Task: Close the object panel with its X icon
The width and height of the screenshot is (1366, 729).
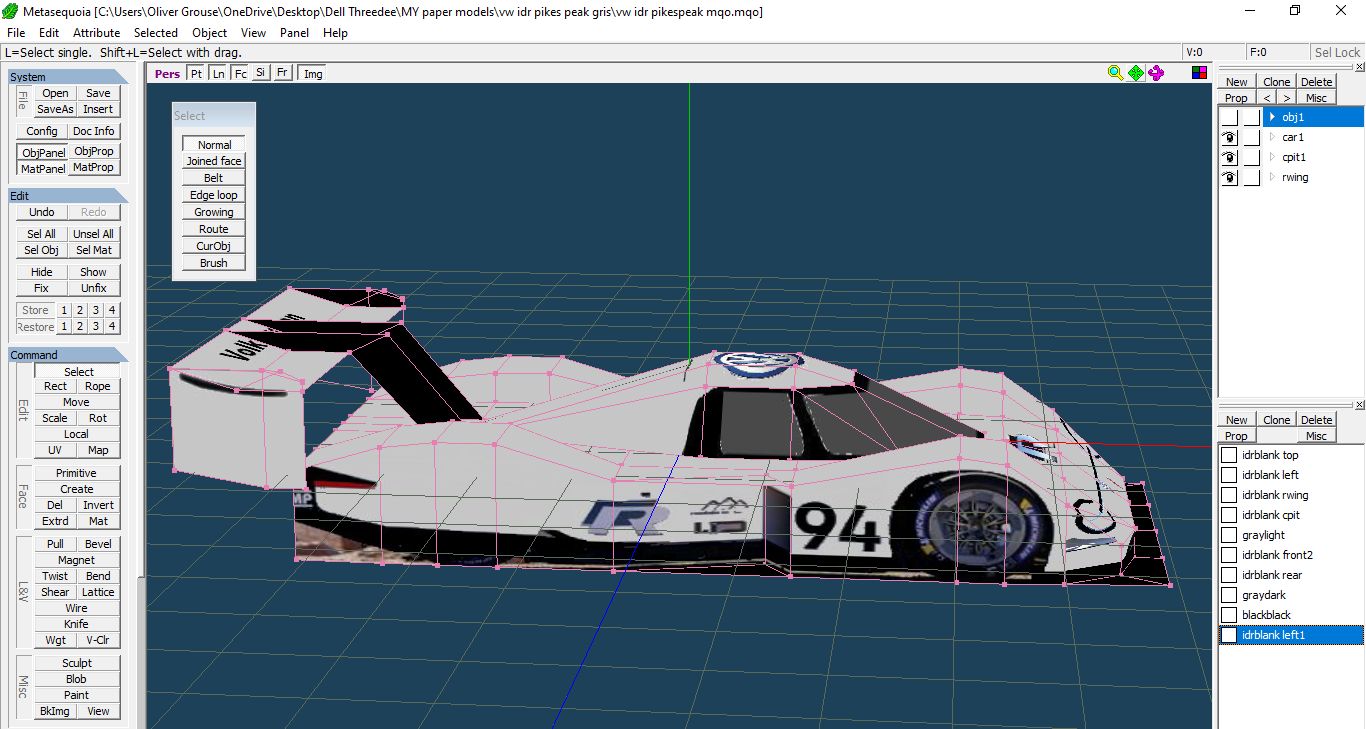Action: pos(1359,67)
